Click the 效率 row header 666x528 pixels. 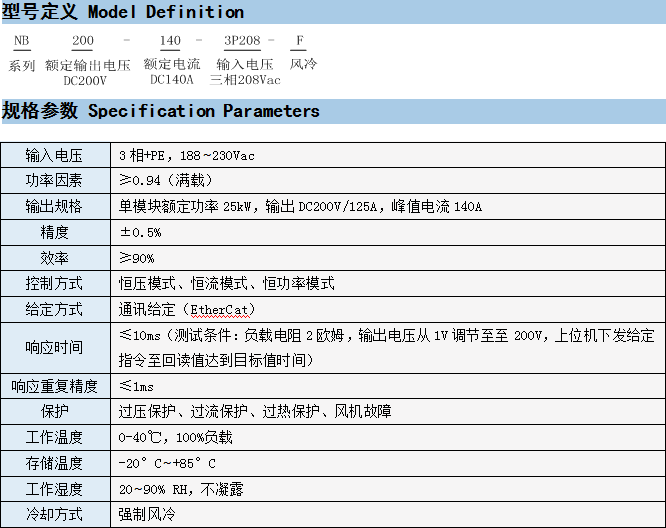pyautogui.click(x=54, y=258)
